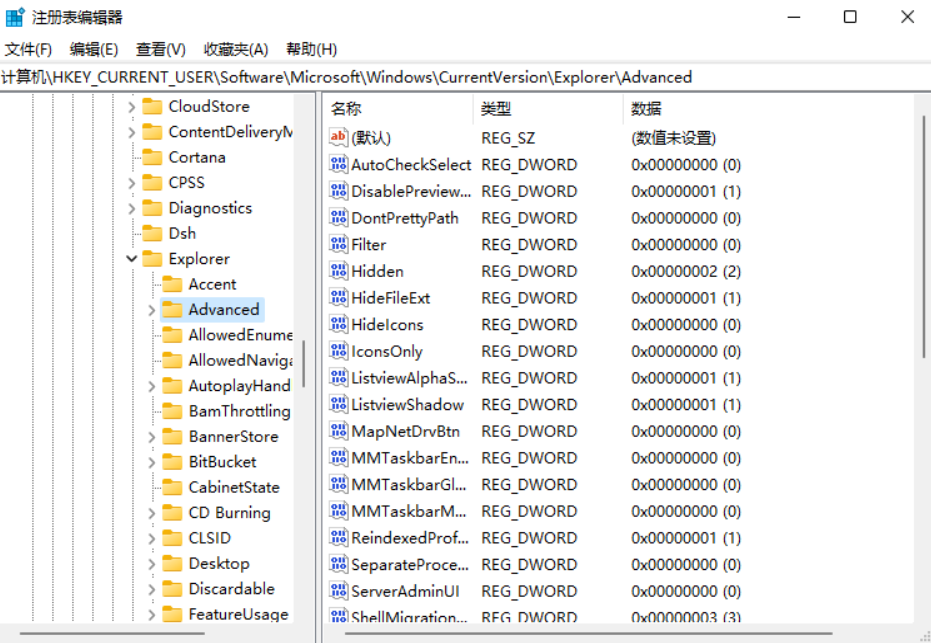The width and height of the screenshot is (931, 643).
Task: Click the DWORD icon next to Hidden
Action: pyautogui.click(x=338, y=271)
